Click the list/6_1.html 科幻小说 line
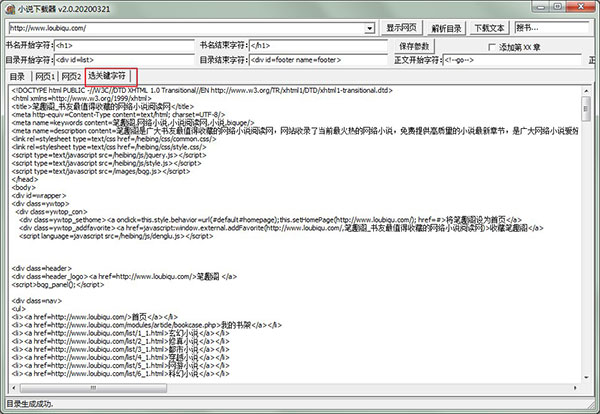 (121, 373)
